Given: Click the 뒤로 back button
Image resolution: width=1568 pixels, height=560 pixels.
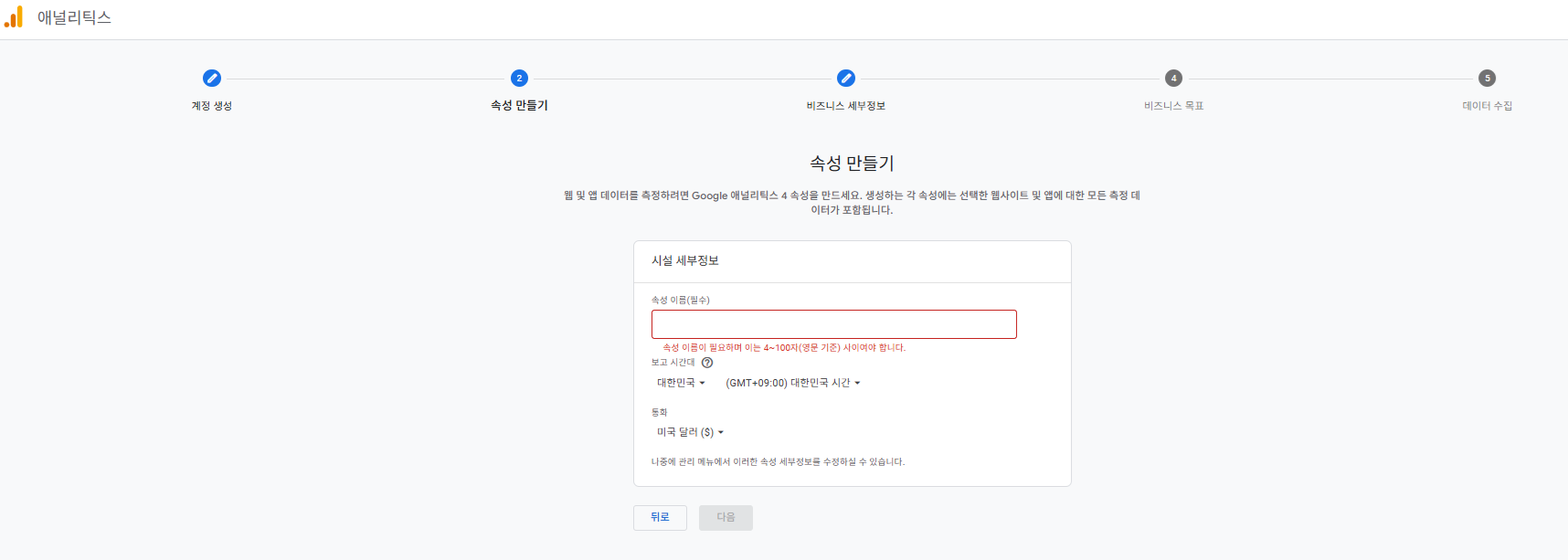Looking at the screenshot, I should 660,518.
